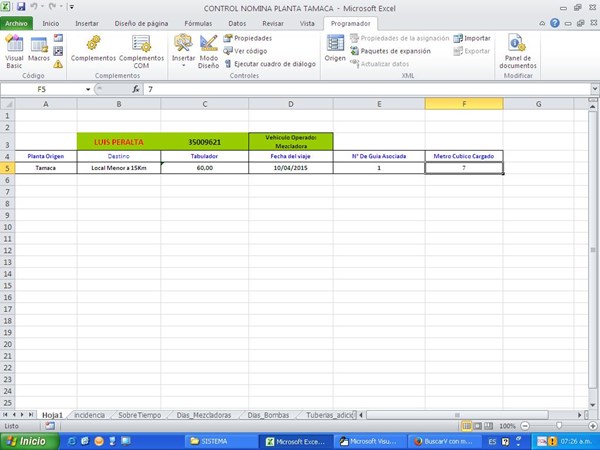Viewport: 600px width, 450px height.
Task: Click Ver código button
Action: tap(243, 50)
